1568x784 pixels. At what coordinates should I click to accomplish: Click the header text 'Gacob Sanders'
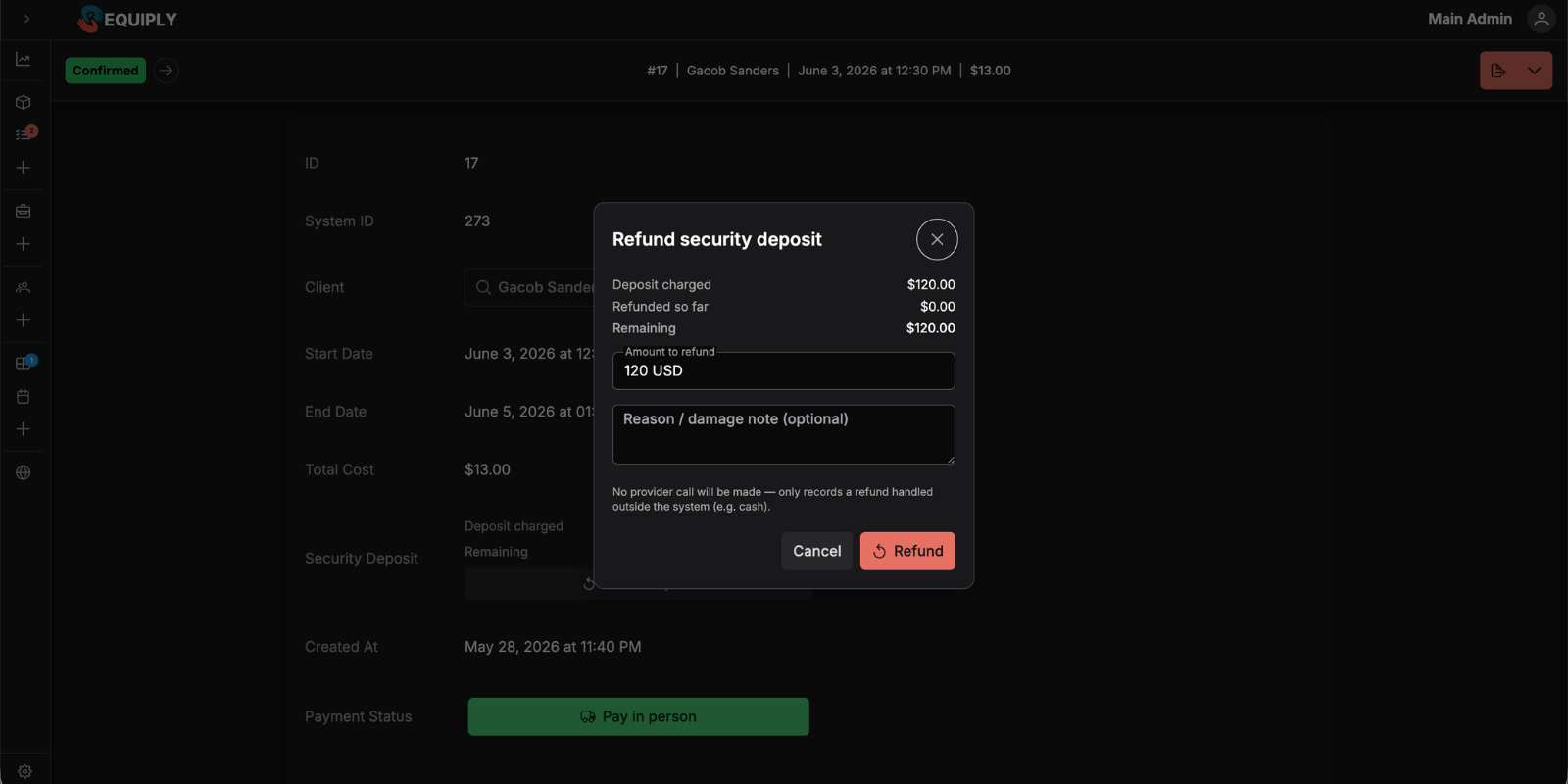[733, 71]
